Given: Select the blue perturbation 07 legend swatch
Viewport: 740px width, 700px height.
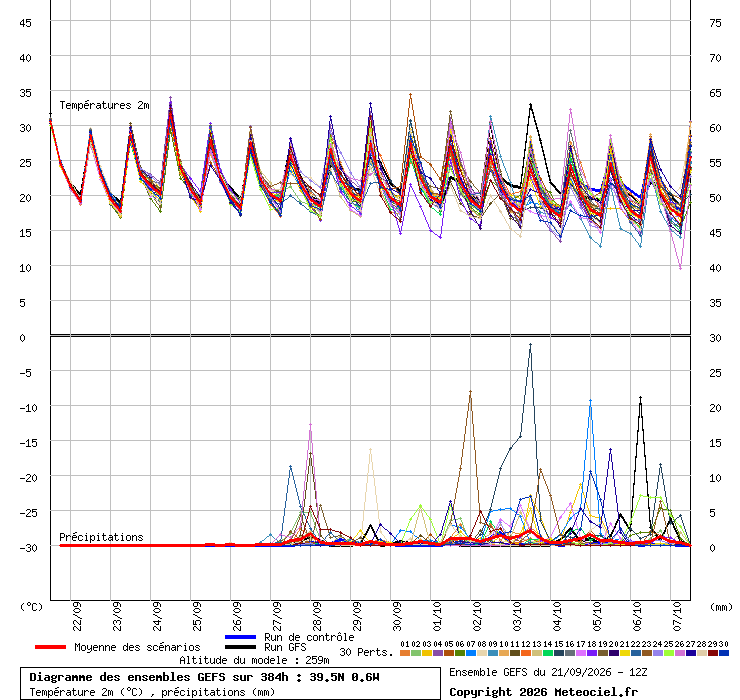Looking at the screenshot, I should pyautogui.click(x=471, y=653).
